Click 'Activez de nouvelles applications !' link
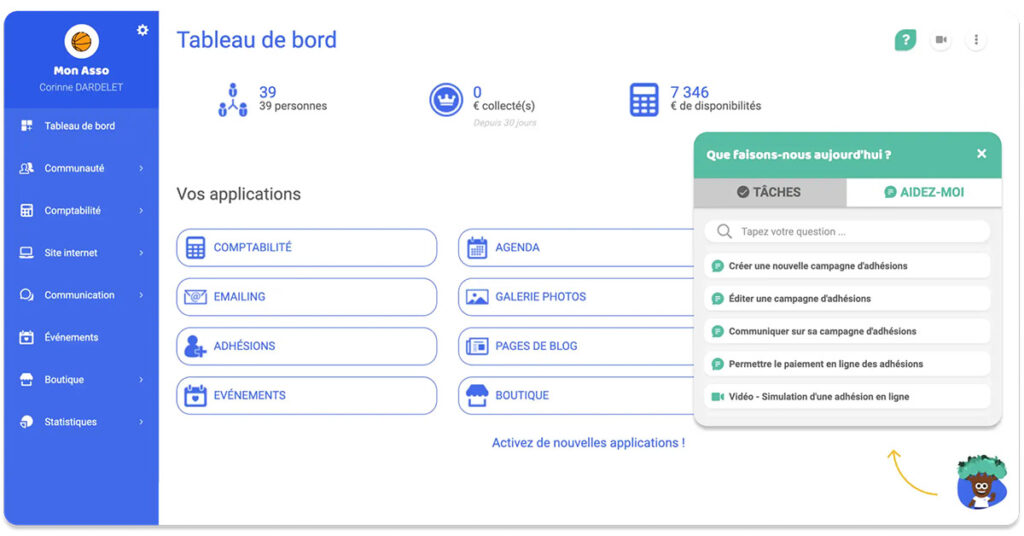 588,443
